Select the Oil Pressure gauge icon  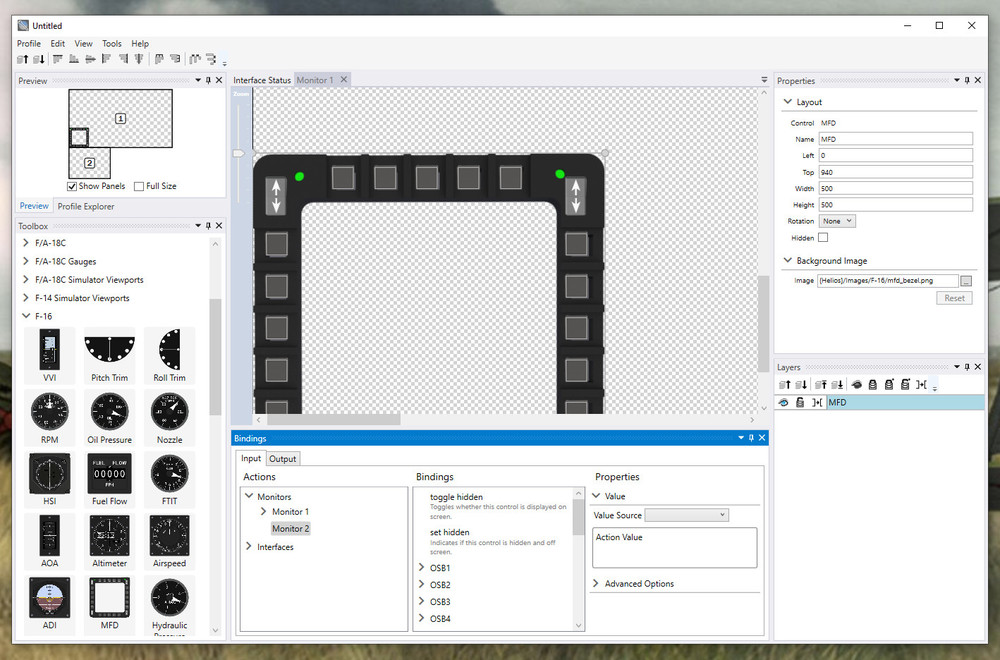[x=109, y=417]
